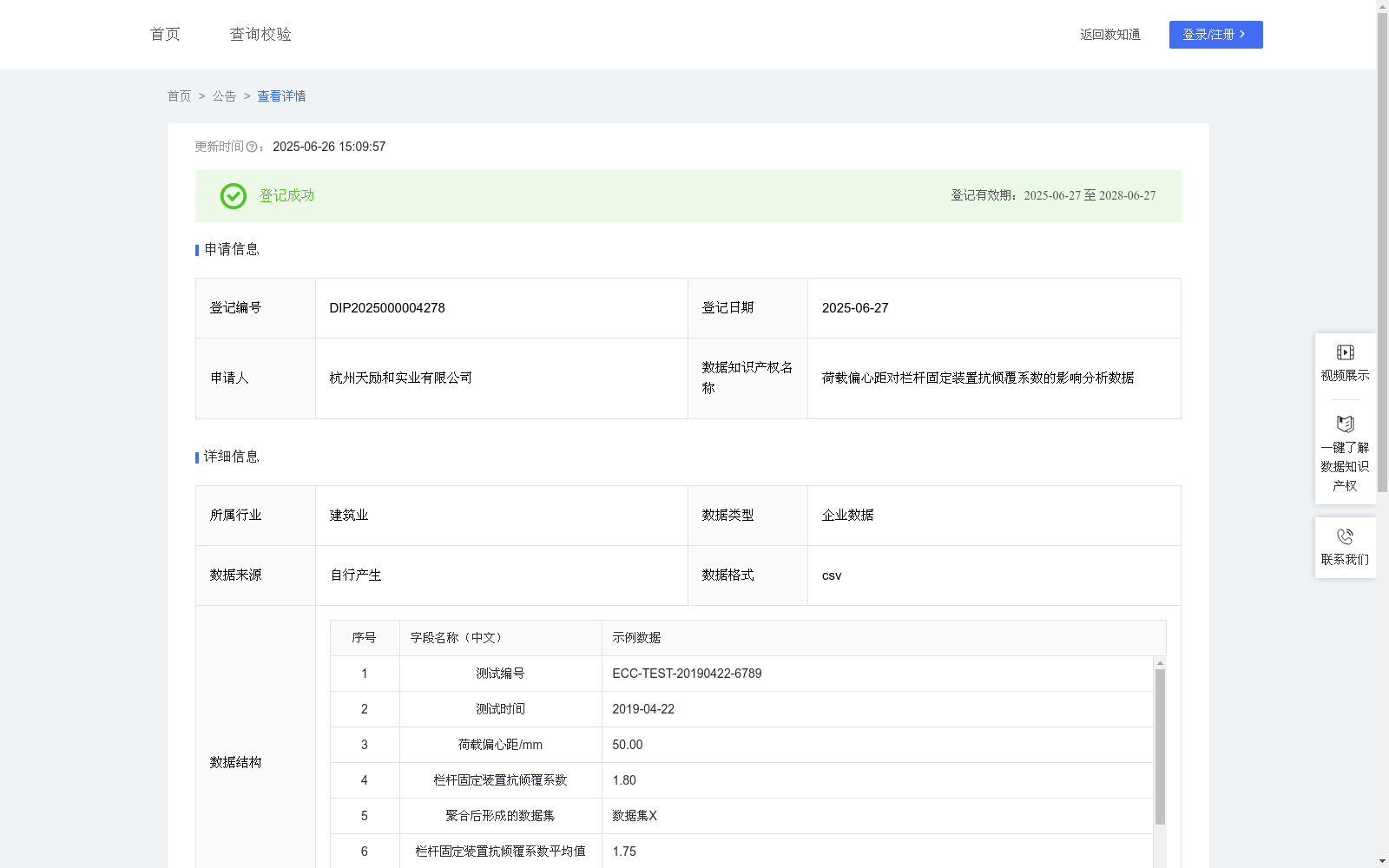This screenshot has height=868, width=1389.
Task: Click sample data ECC-TEST-20190422-6789
Action: tap(687, 674)
